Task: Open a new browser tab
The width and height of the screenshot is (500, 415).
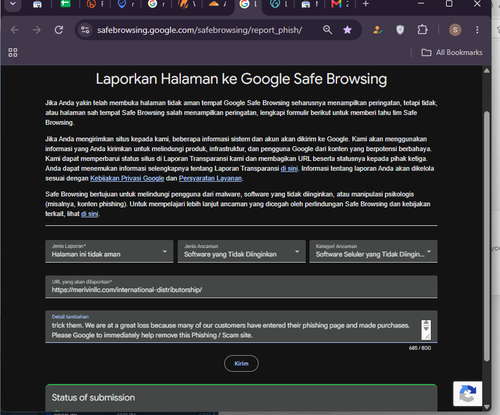Action: [x=366, y=4]
